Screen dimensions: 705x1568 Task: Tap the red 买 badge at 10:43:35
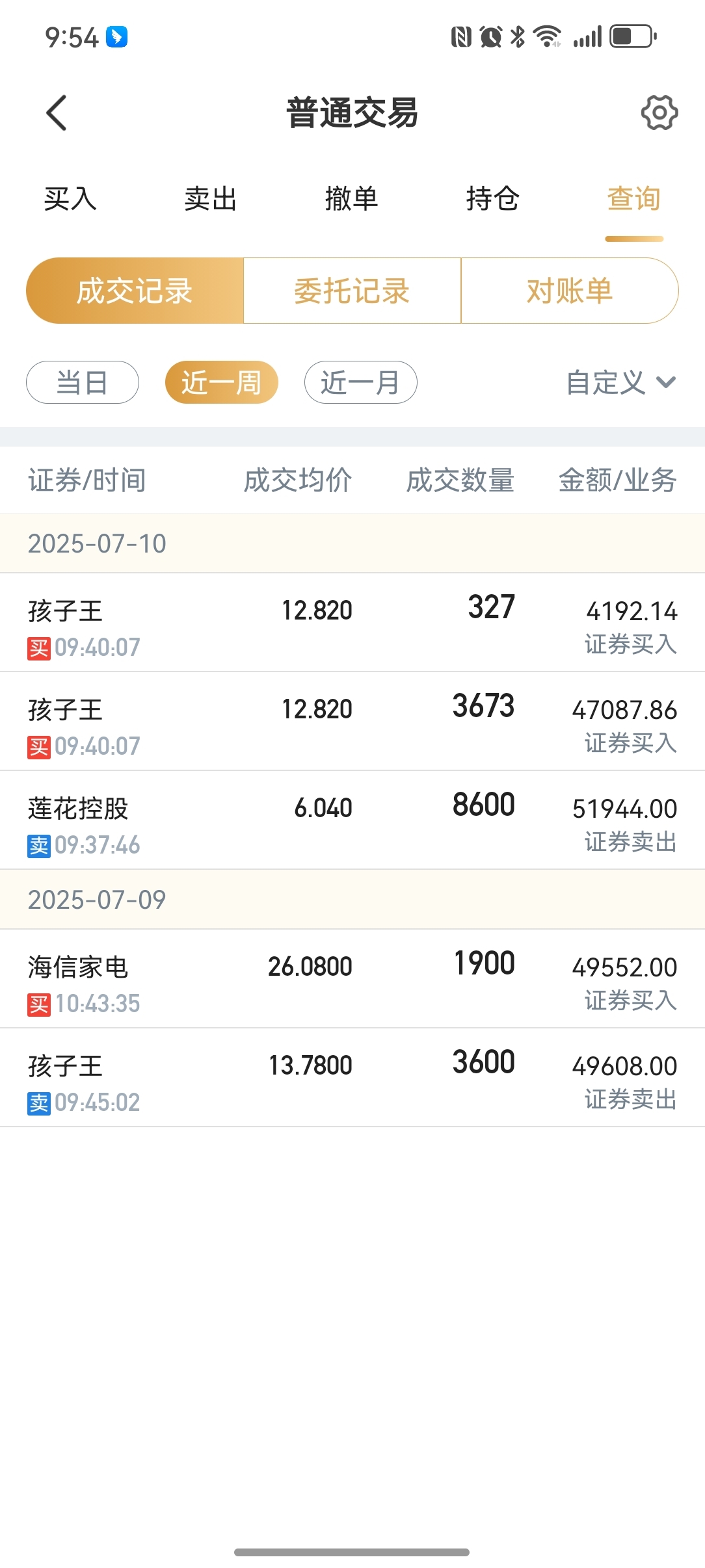pos(39,1004)
